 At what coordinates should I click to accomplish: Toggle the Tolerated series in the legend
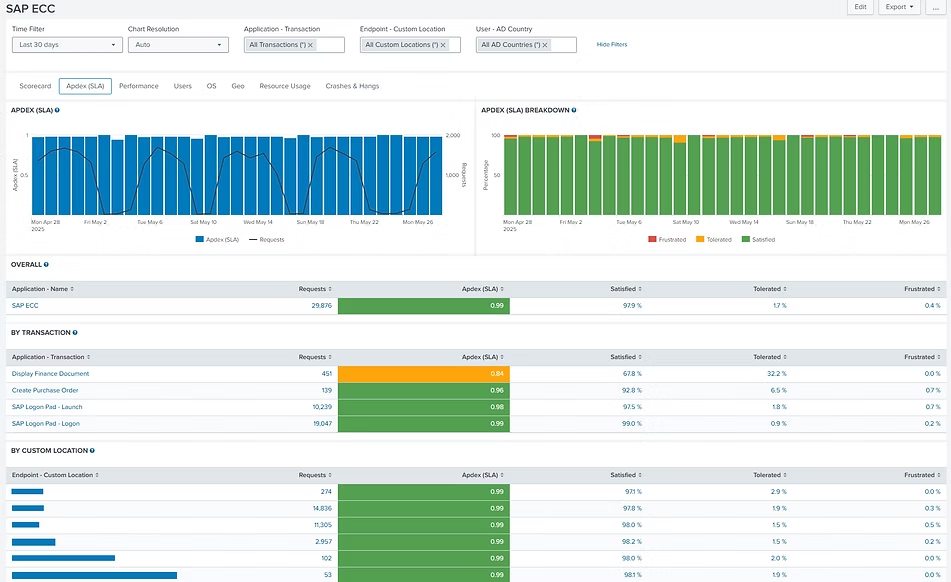714,240
